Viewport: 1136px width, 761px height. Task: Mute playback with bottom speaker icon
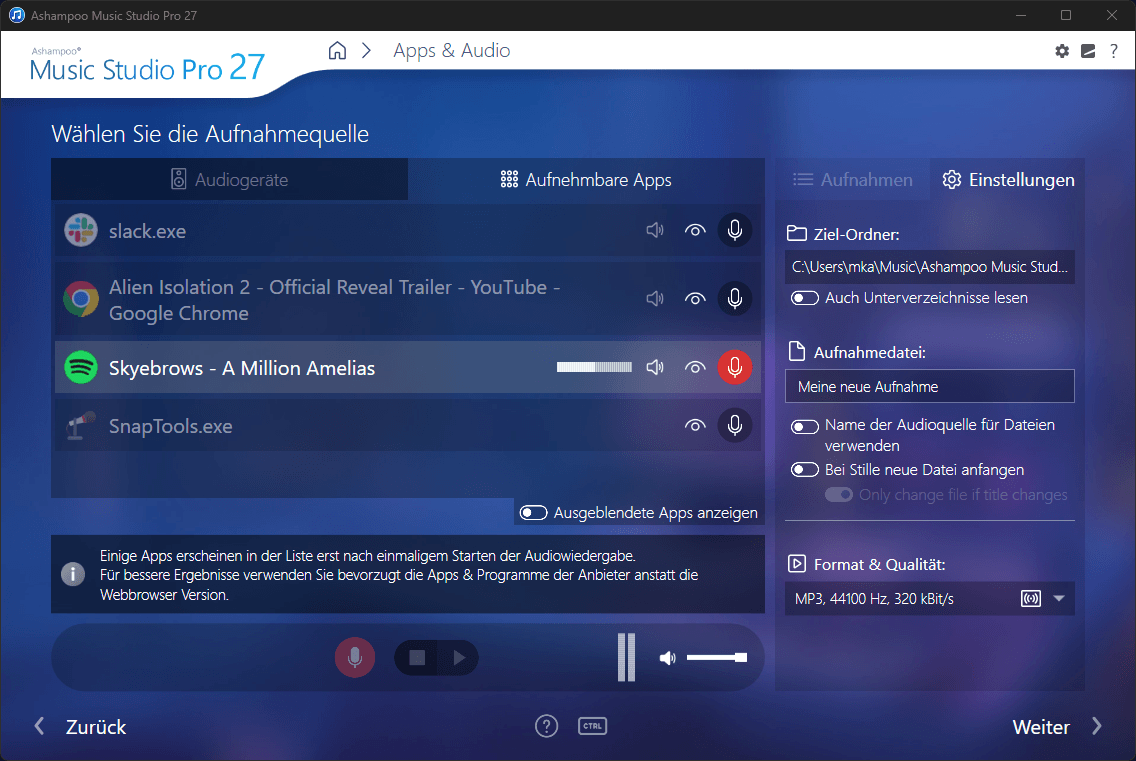(667, 658)
